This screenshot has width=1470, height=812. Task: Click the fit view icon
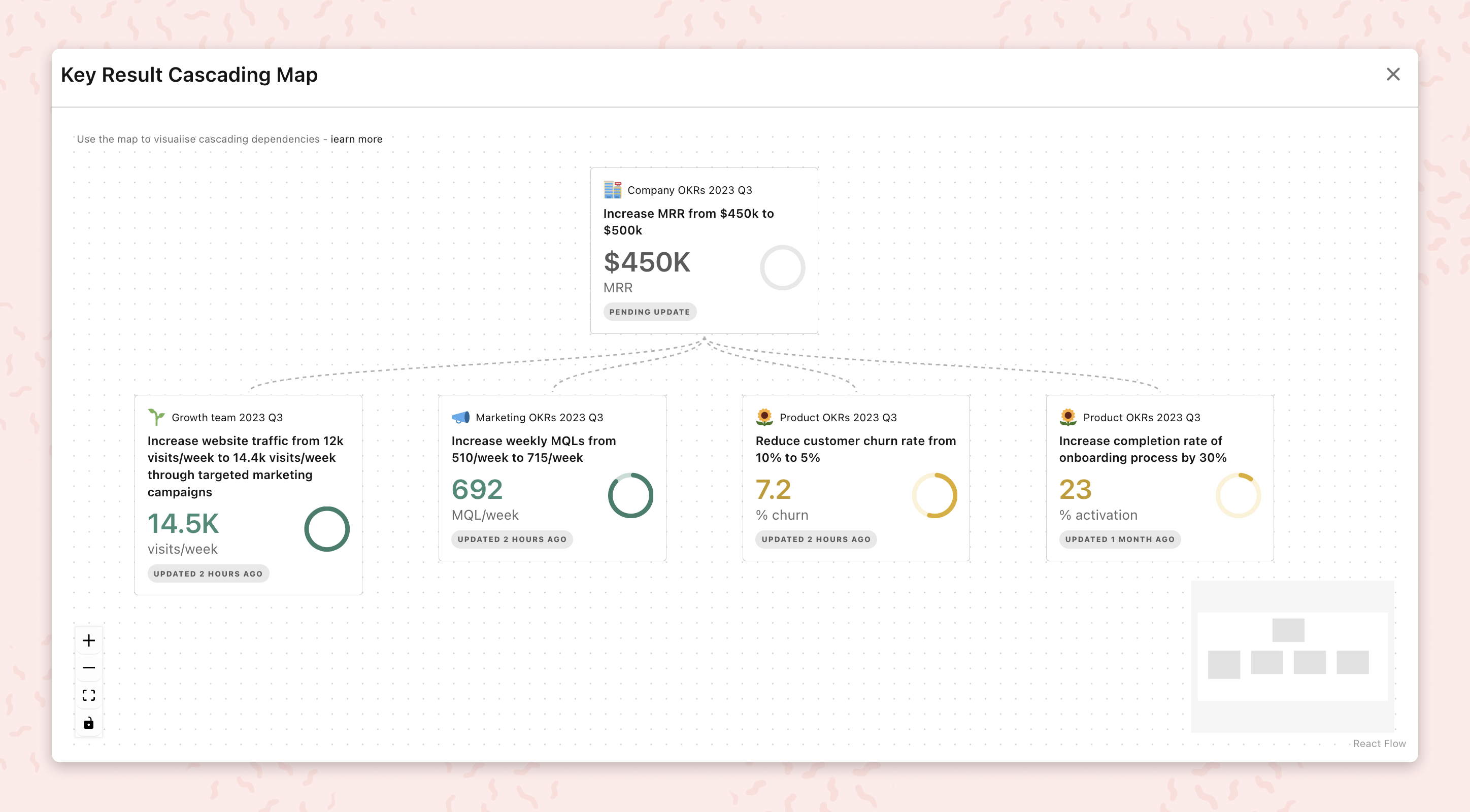pyautogui.click(x=88, y=695)
